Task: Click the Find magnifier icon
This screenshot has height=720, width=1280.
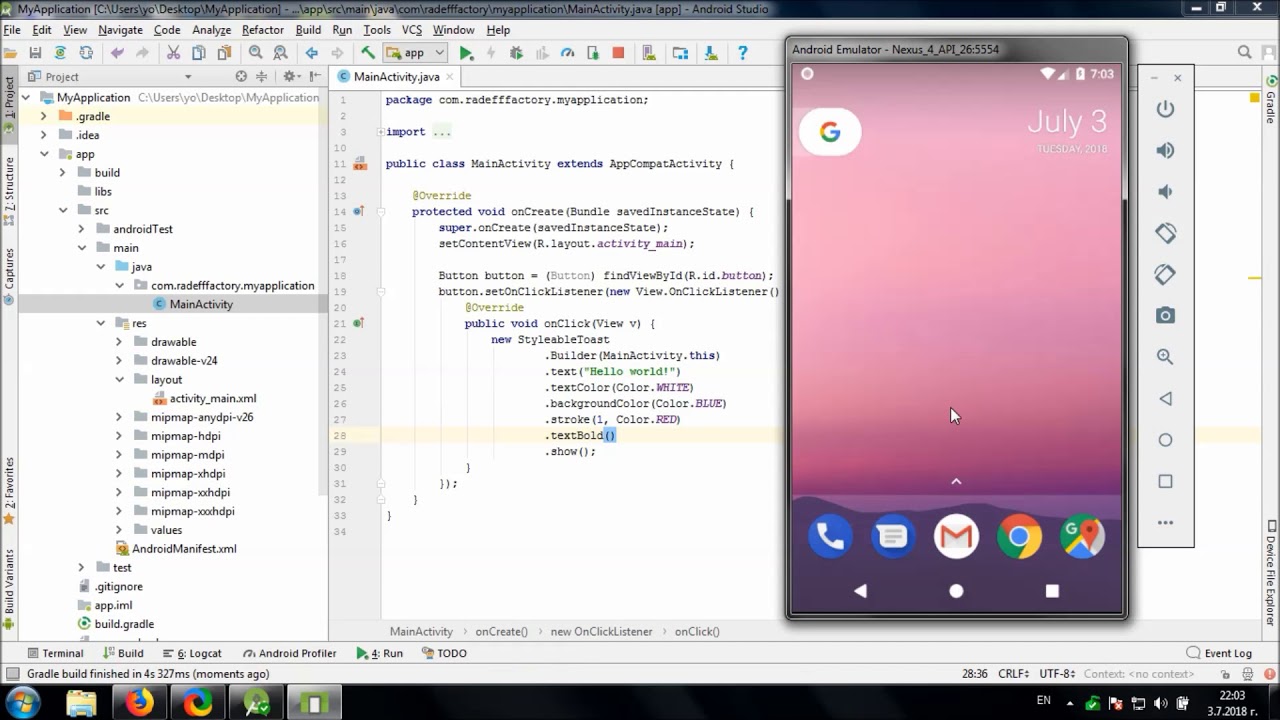Action: point(256,53)
